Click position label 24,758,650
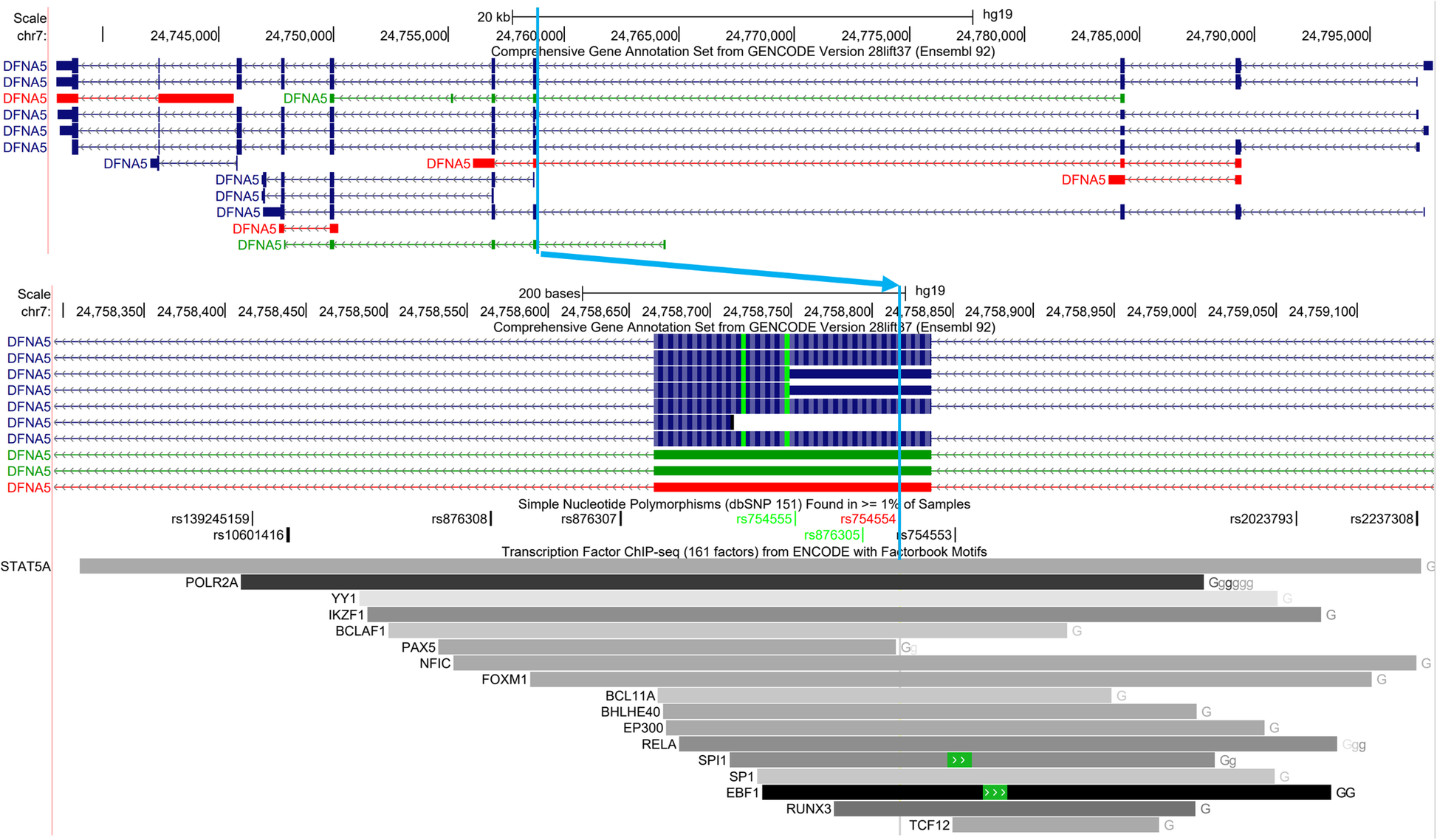This screenshot has width=1437, height=840. 594,311
